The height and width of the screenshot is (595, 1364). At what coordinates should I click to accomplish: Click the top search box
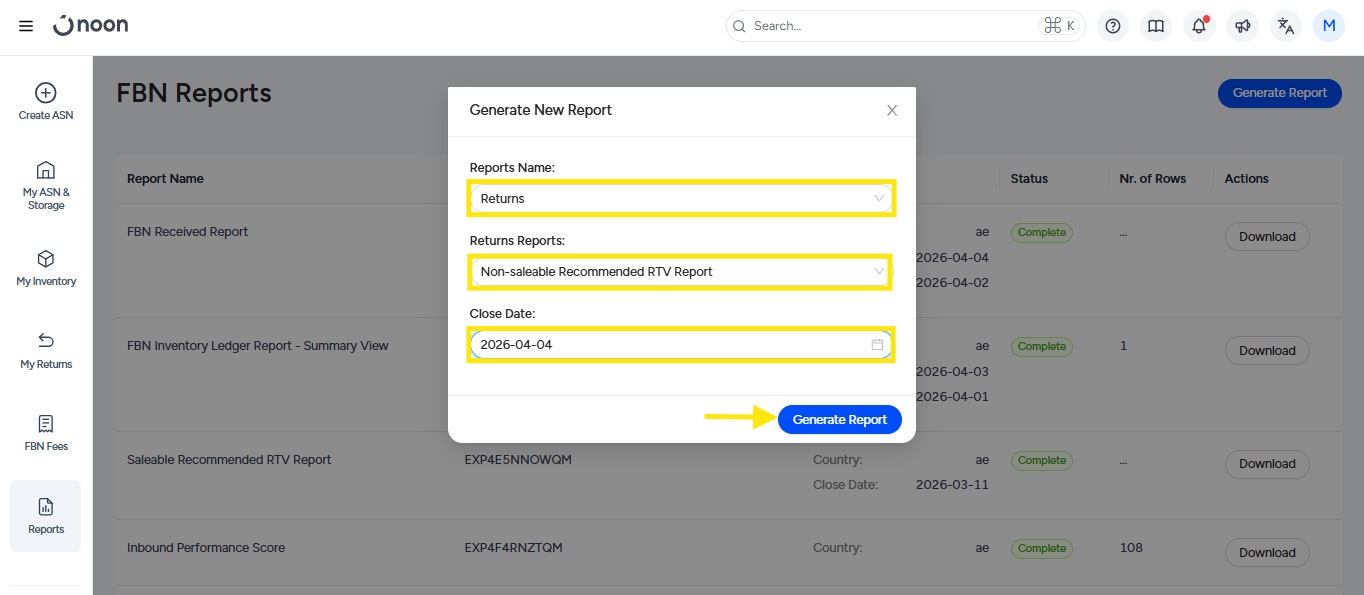pyautogui.click(x=890, y=26)
